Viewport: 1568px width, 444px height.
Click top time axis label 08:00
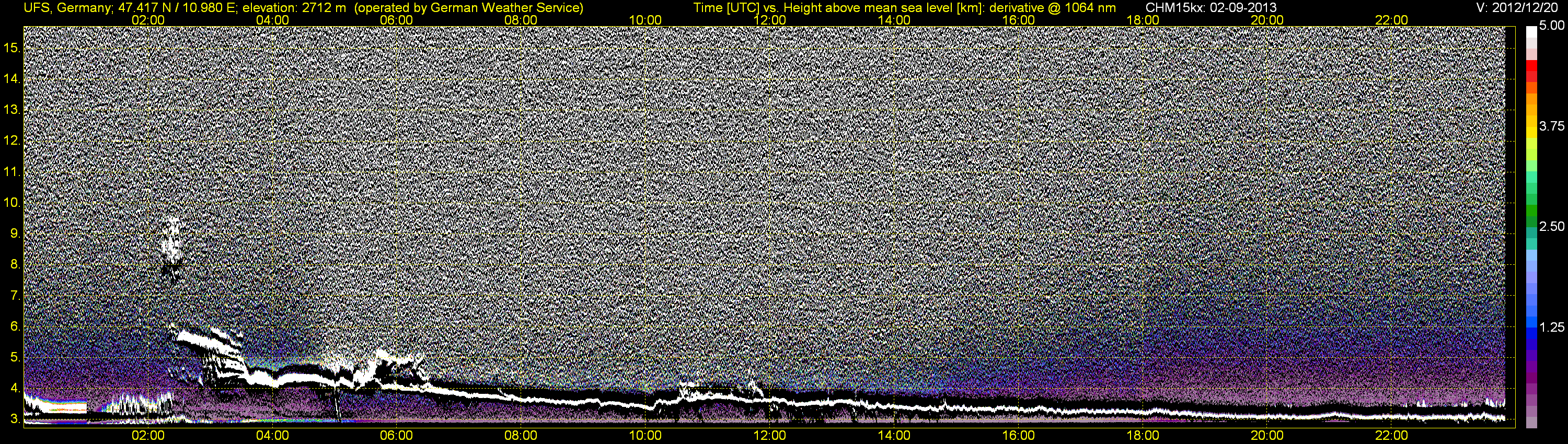click(521, 20)
